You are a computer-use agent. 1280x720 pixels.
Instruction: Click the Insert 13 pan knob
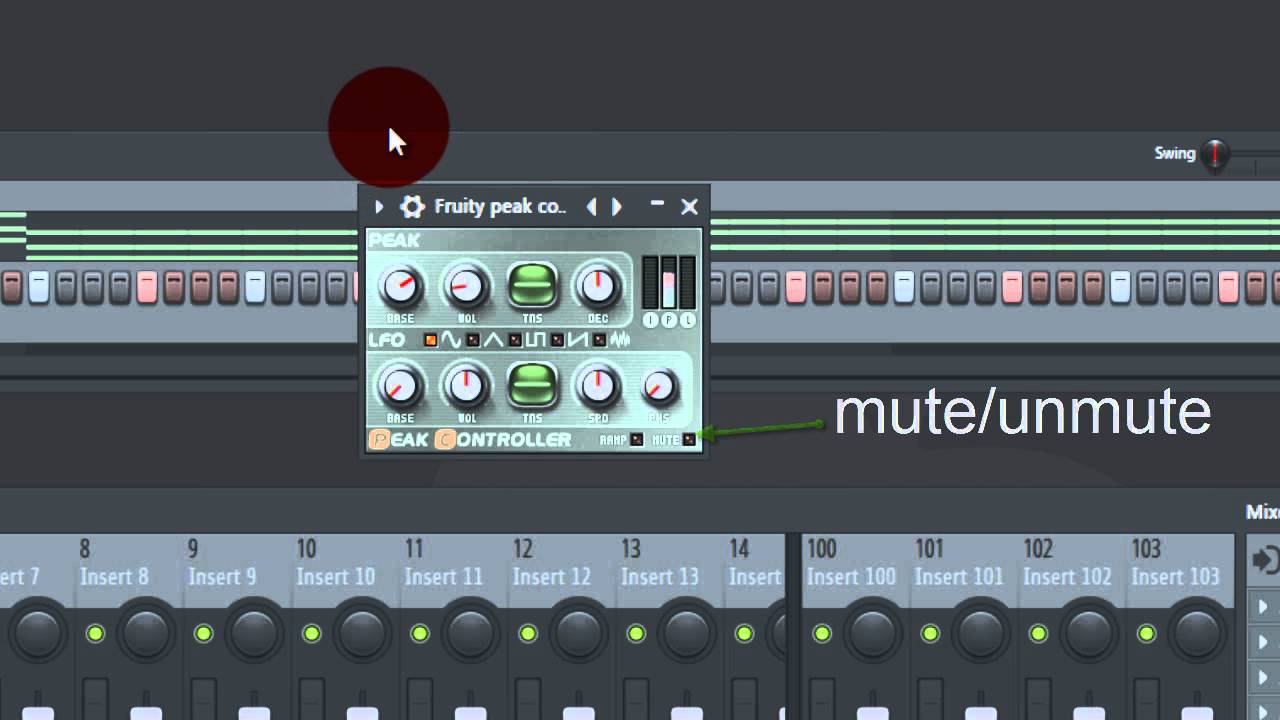[x=685, y=633]
